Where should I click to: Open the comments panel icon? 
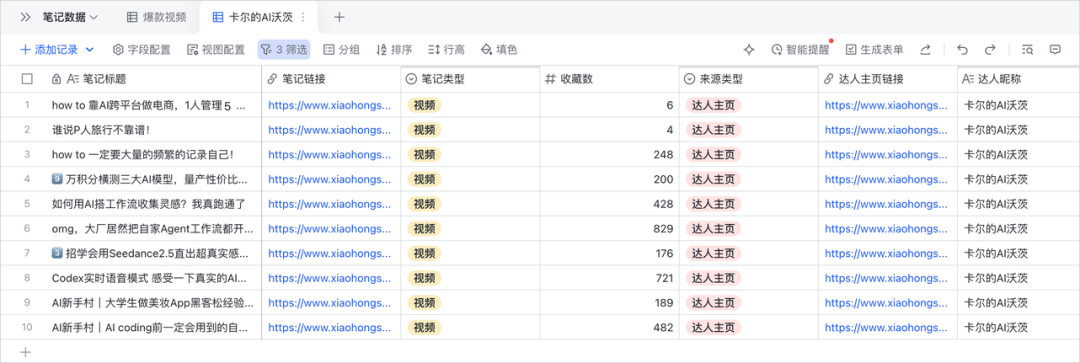[1055, 50]
